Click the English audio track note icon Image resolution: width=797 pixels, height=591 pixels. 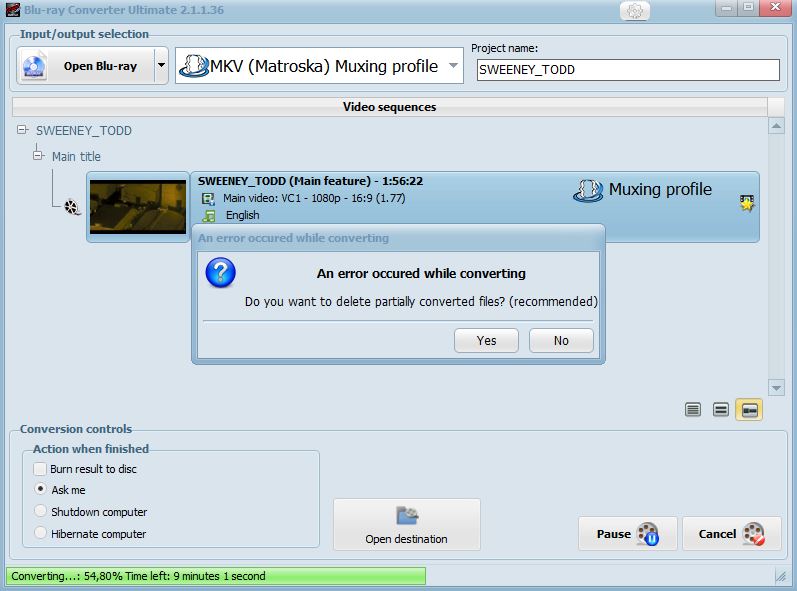208,216
